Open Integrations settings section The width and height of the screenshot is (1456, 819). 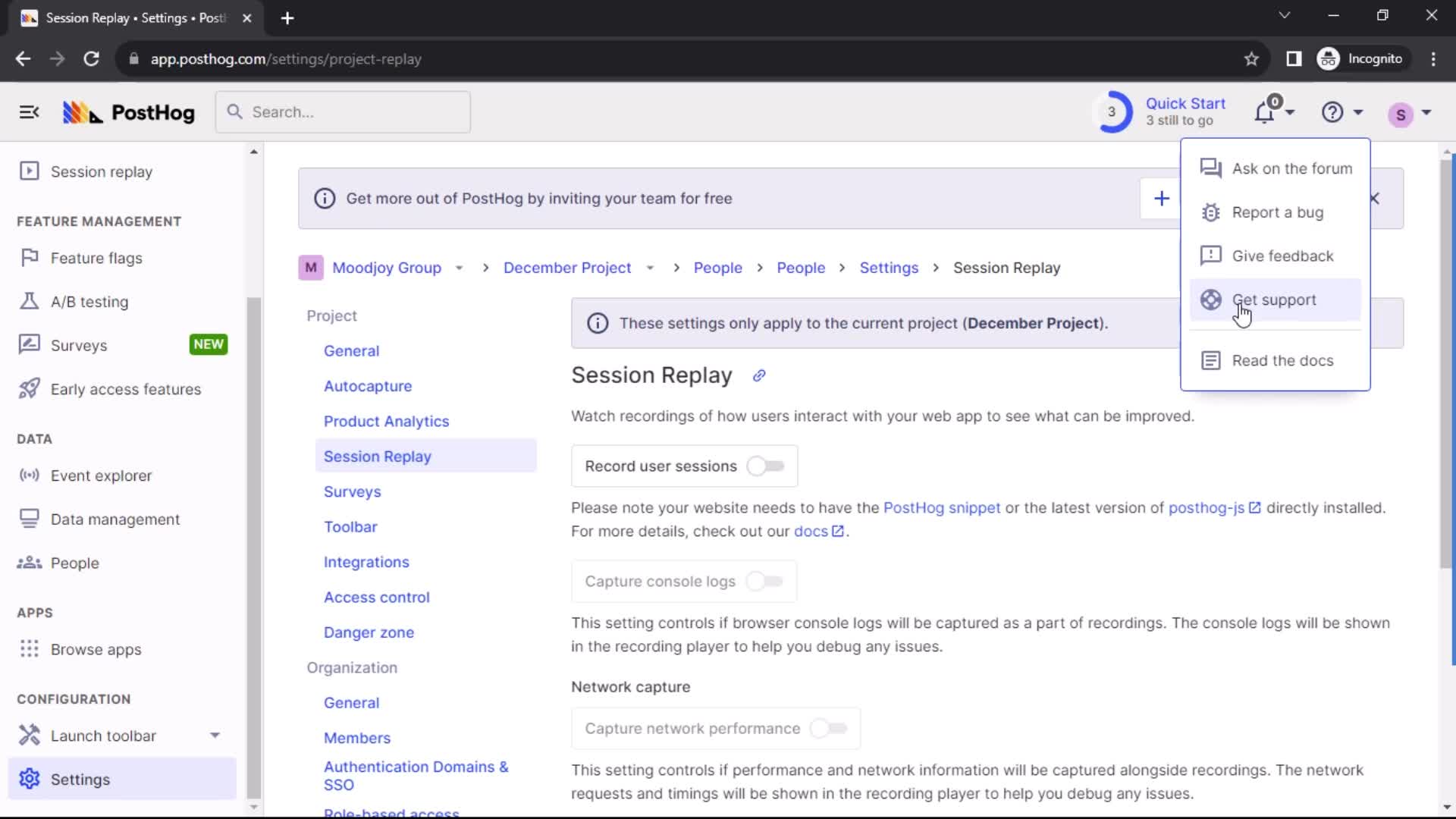366,562
